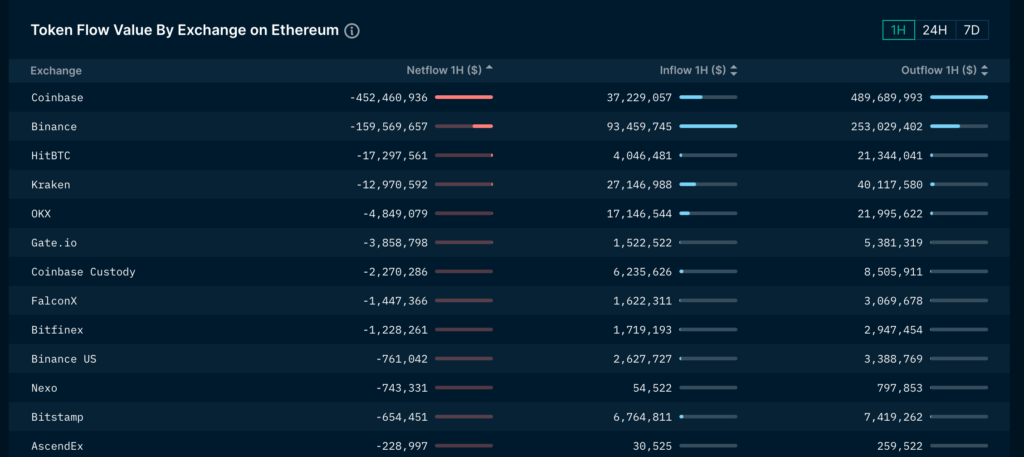Switch to the 1H time range

tap(898, 30)
